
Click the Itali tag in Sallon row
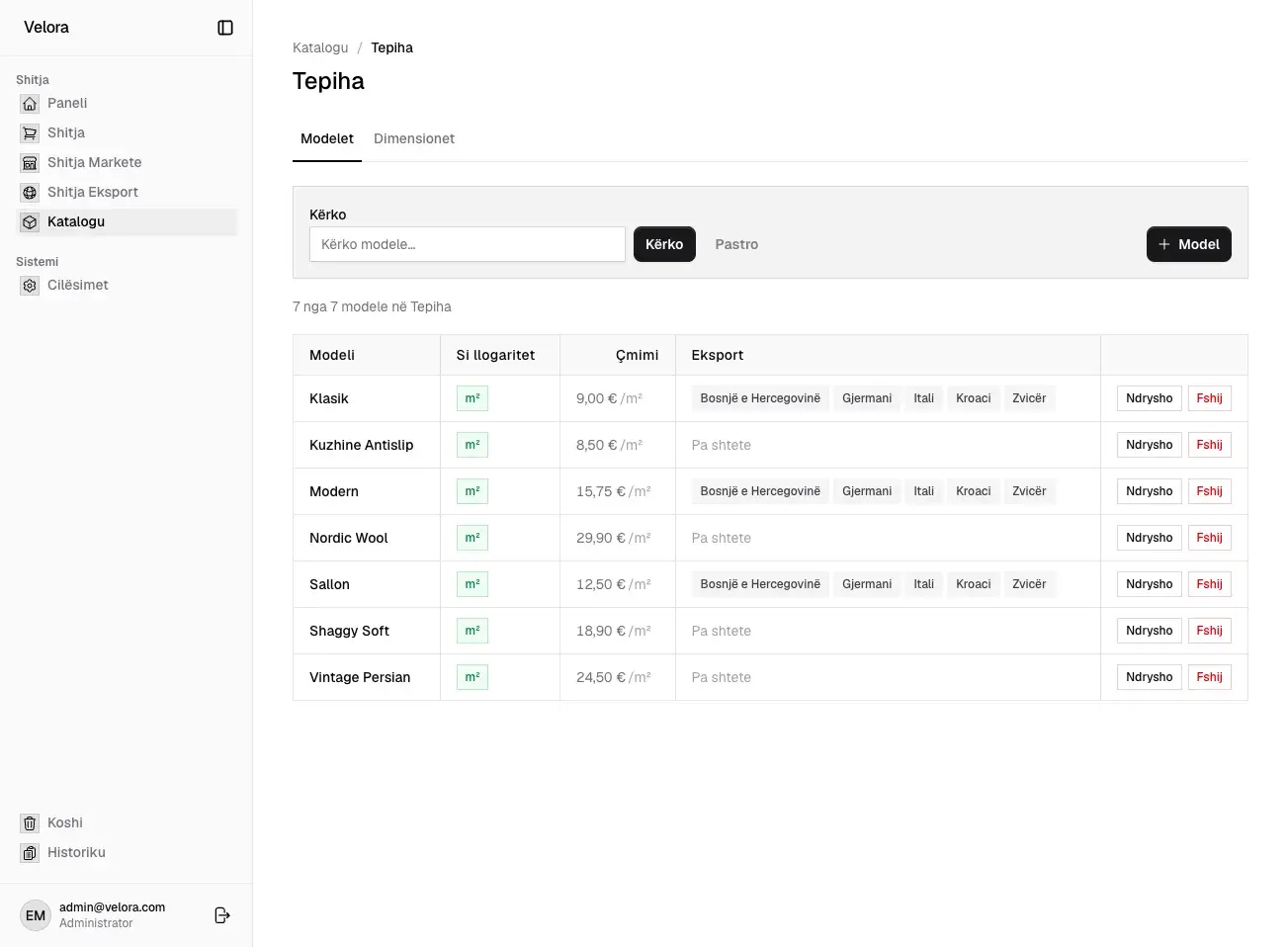point(924,584)
